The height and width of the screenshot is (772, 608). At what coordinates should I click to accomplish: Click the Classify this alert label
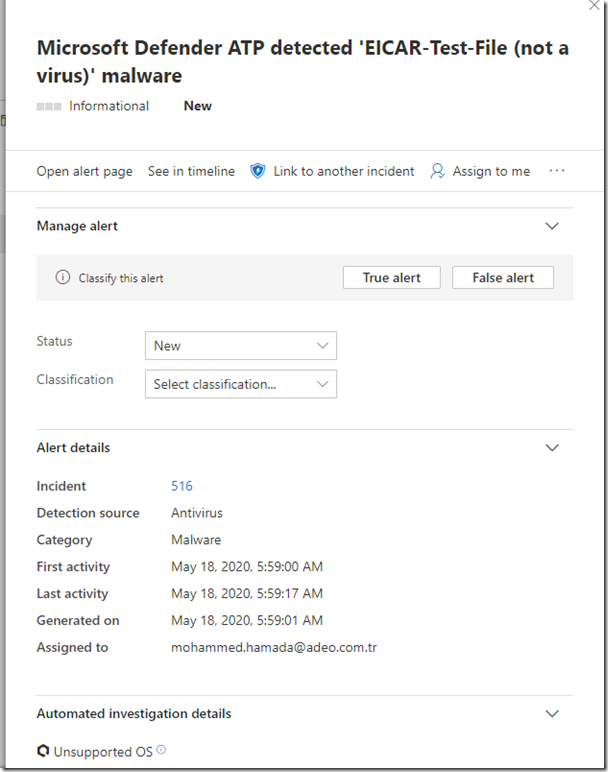tap(121, 278)
